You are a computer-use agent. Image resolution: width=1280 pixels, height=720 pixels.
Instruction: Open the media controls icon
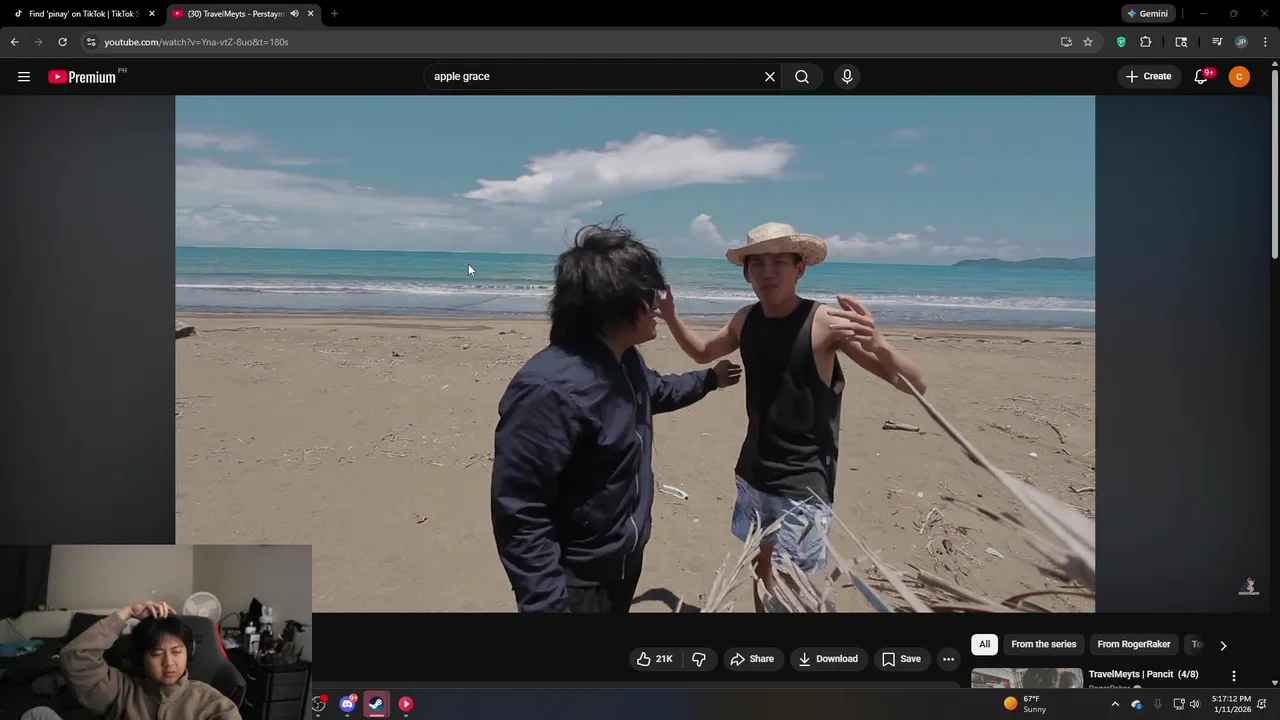click(x=1217, y=42)
